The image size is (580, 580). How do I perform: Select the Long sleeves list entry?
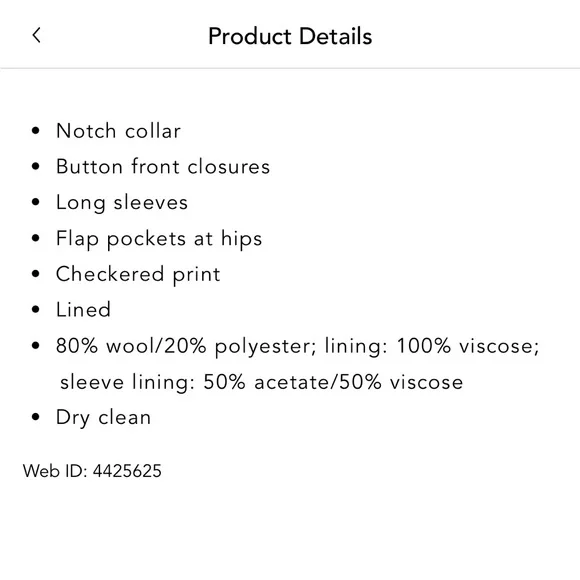click(122, 203)
